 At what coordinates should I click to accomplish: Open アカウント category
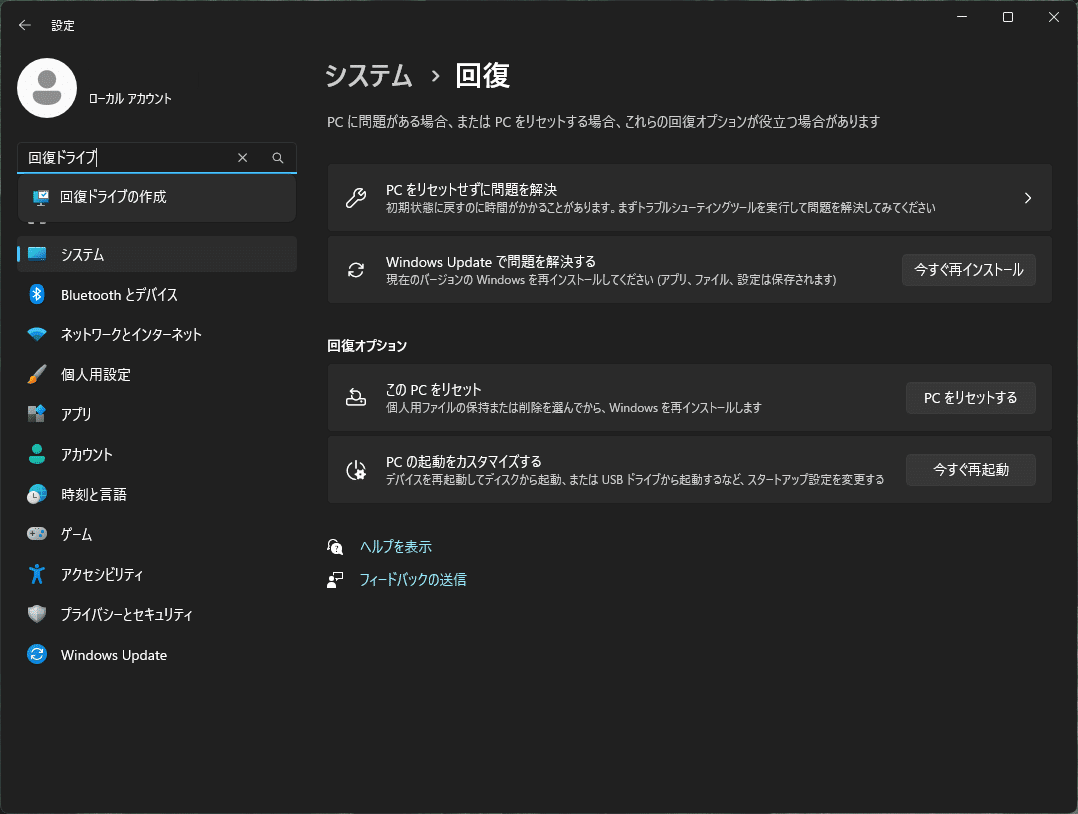coord(157,454)
